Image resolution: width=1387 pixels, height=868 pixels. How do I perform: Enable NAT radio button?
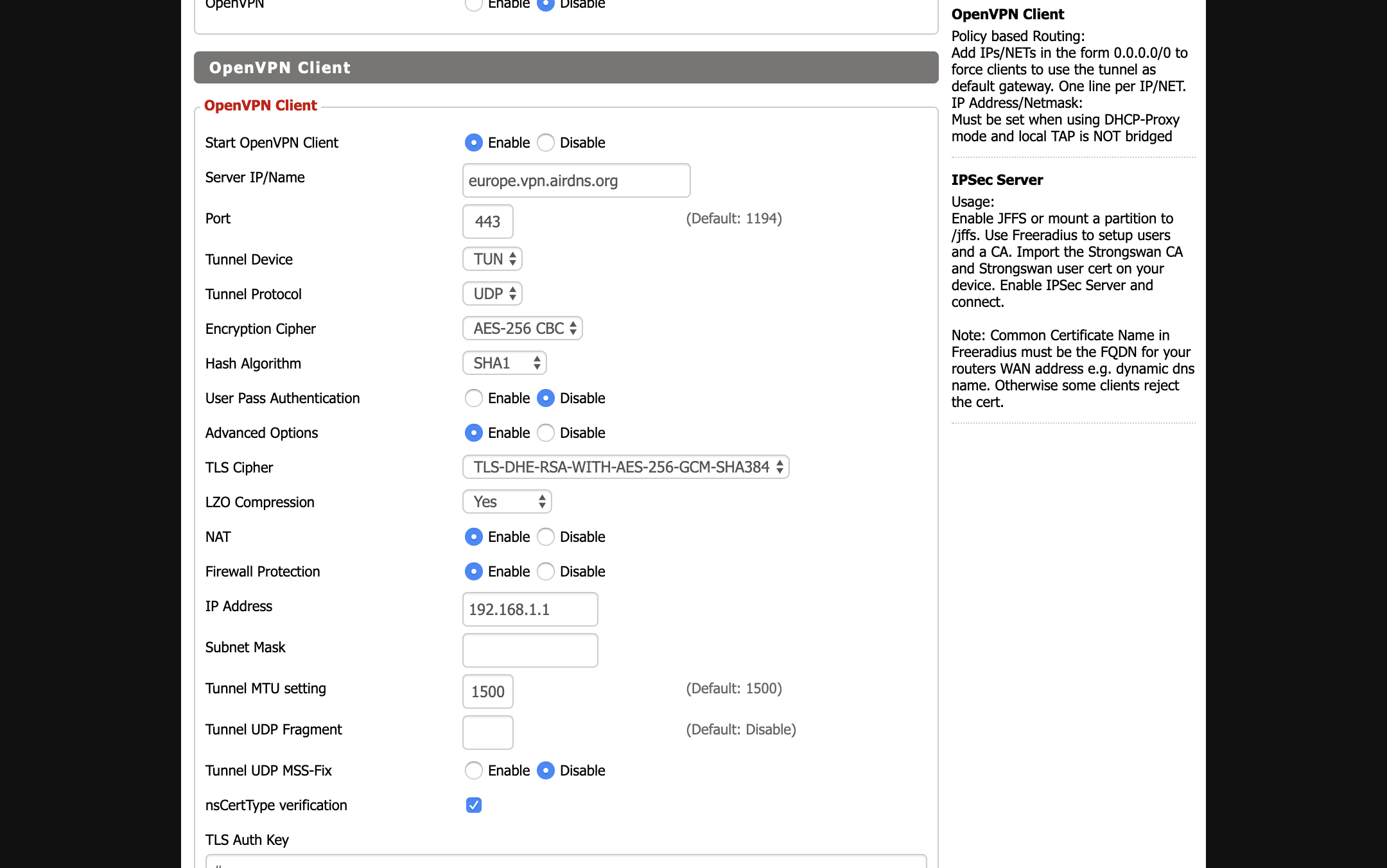(473, 537)
